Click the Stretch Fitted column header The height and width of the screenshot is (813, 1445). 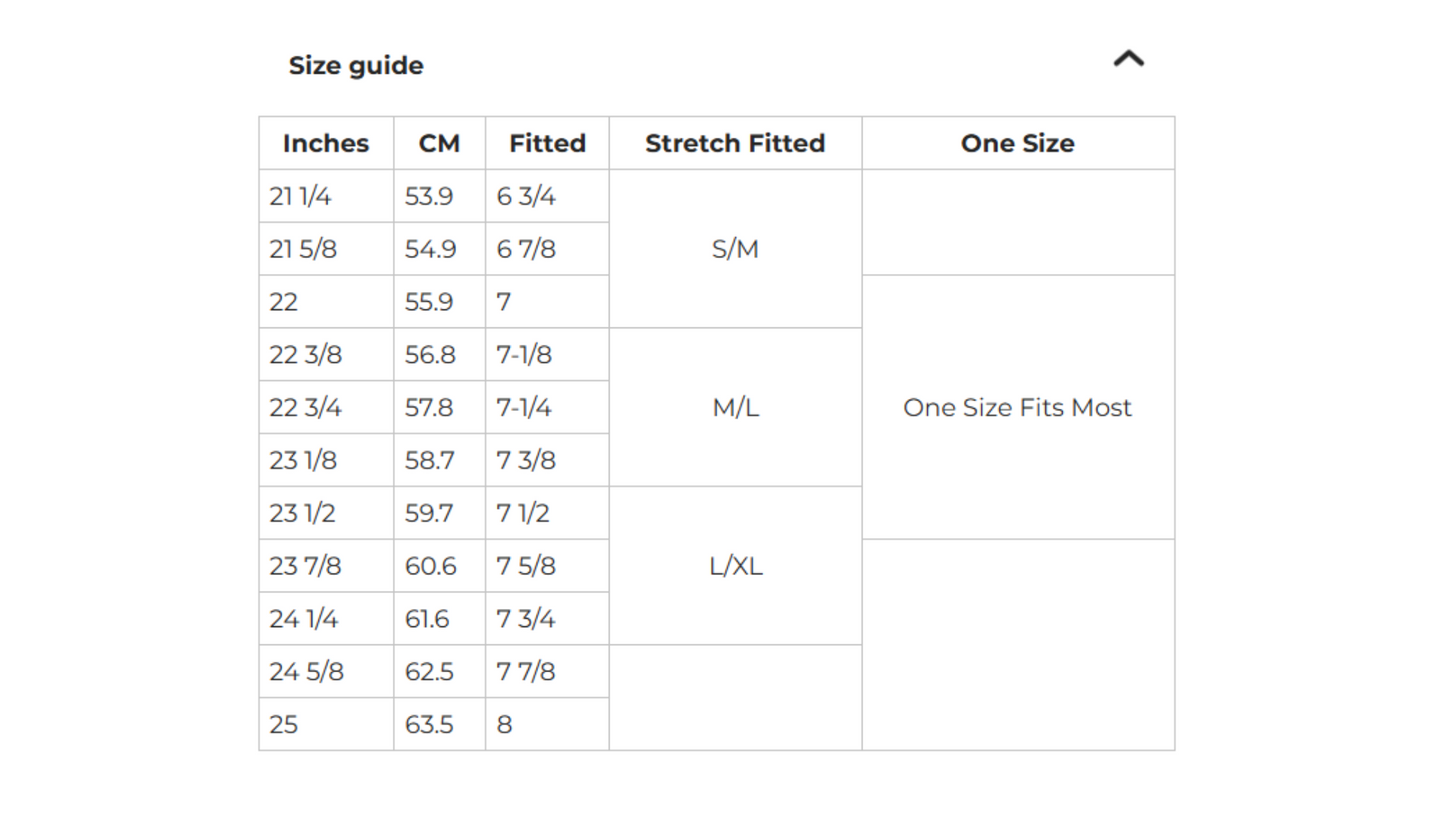[735, 144]
